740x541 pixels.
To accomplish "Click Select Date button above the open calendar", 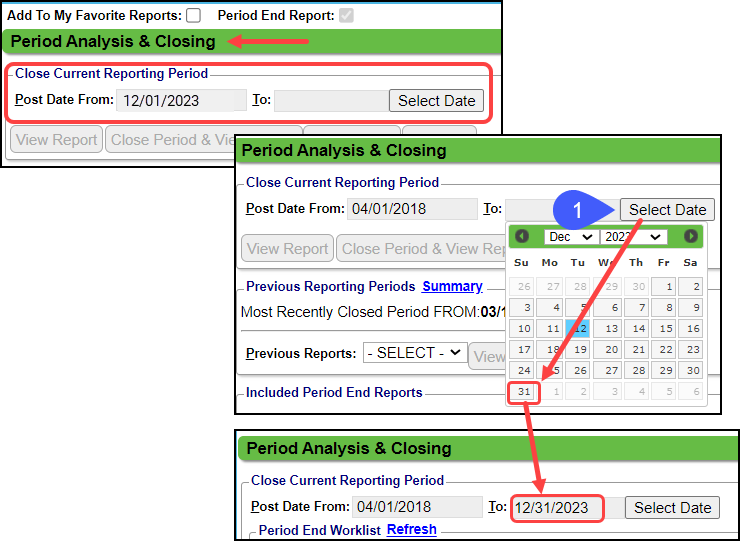I will (667, 209).
